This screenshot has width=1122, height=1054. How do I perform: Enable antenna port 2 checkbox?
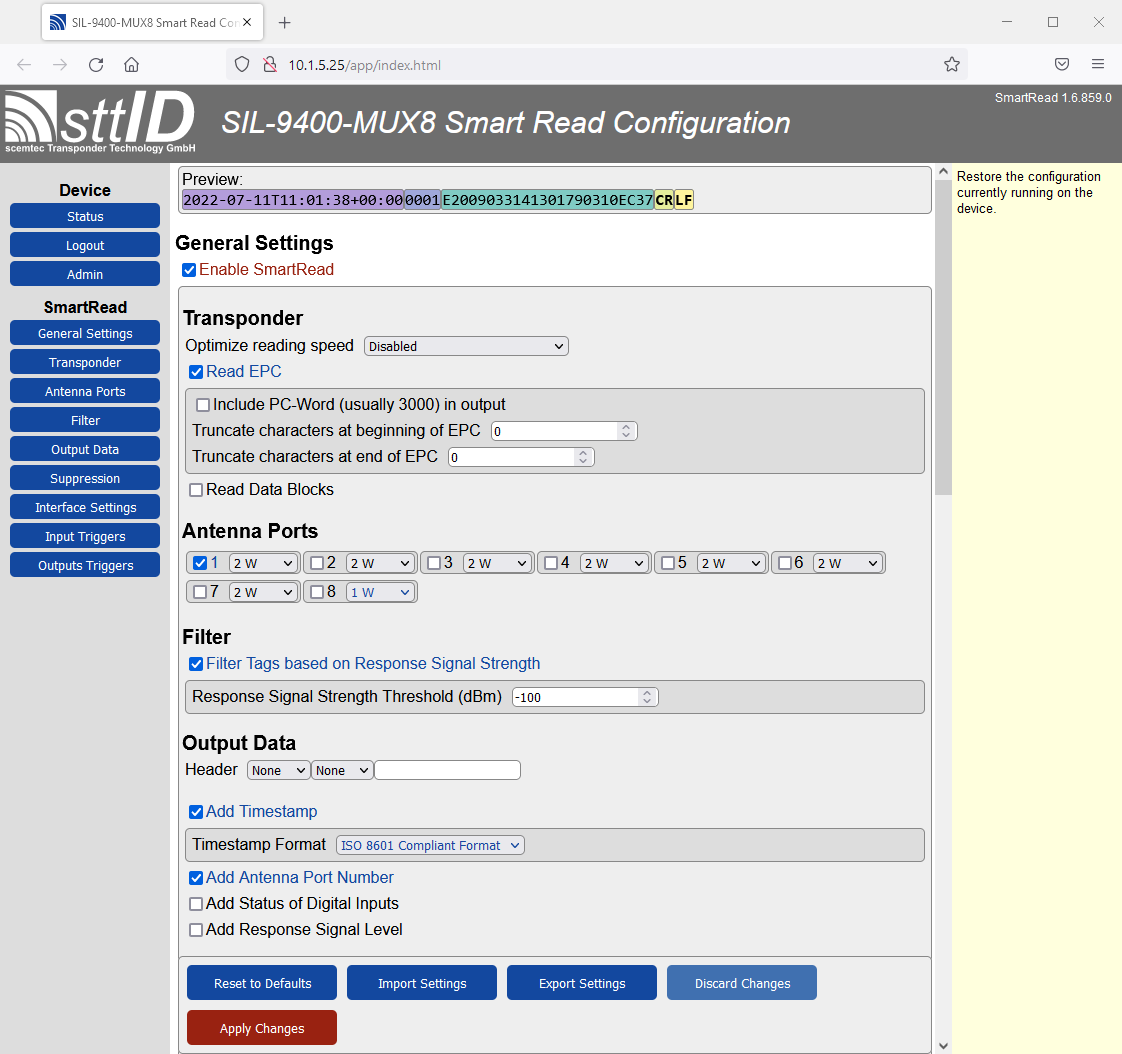click(x=318, y=563)
